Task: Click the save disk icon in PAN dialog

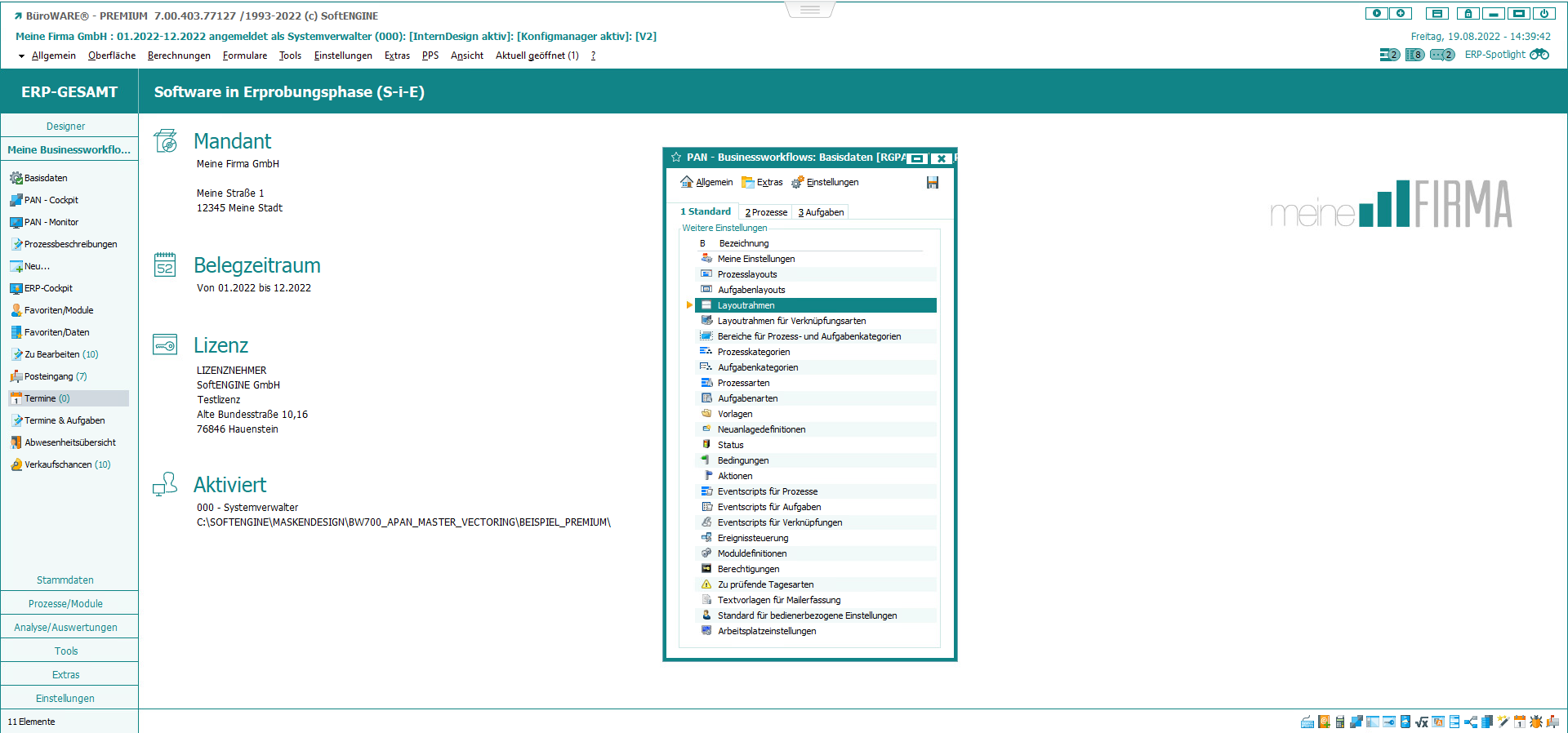Action: click(x=932, y=183)
